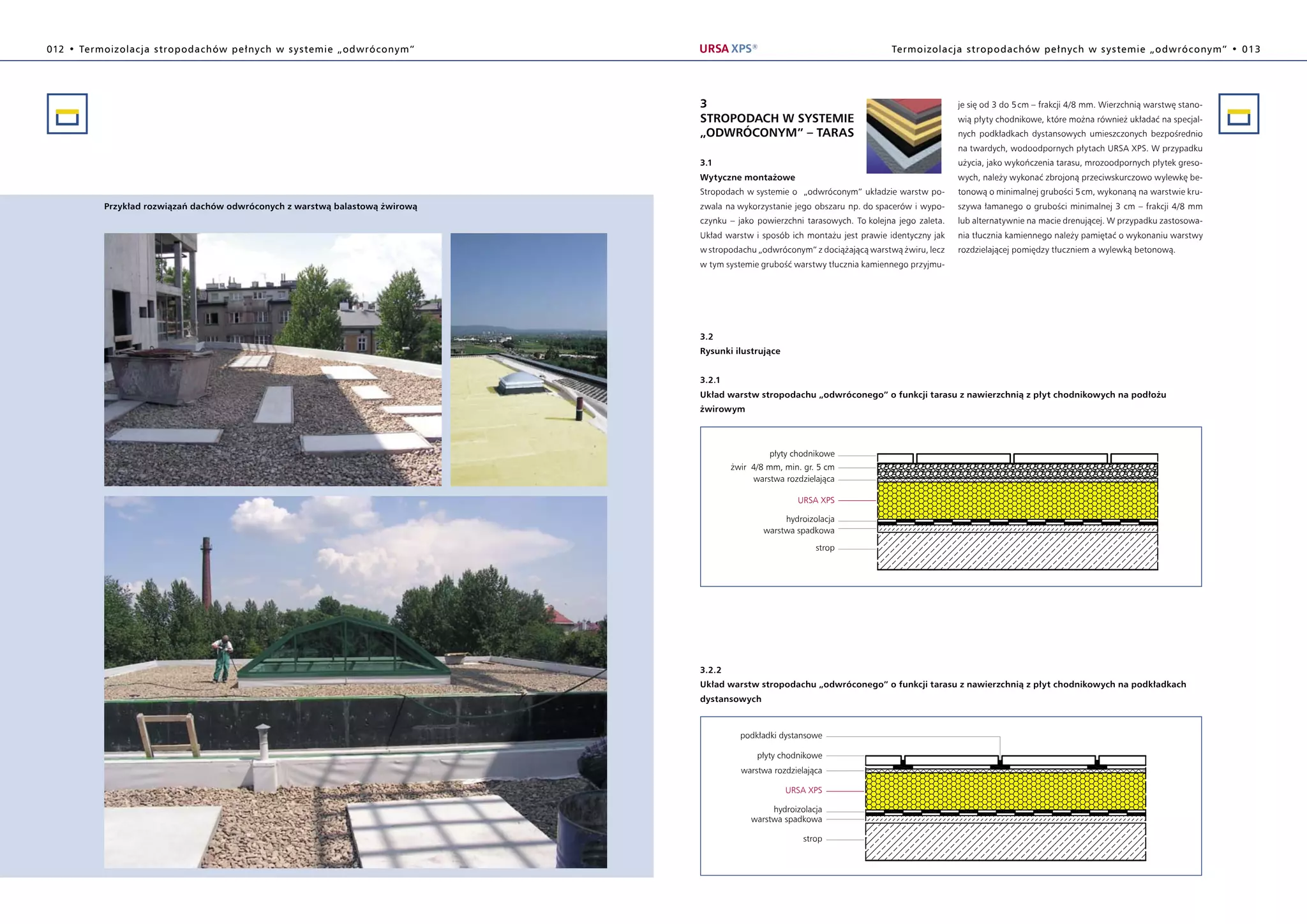Viewport: 1307px width, 924px height.
Task: Click the flat roof icon on page 012
Action: pyautogui.click(x=67, y=114)
